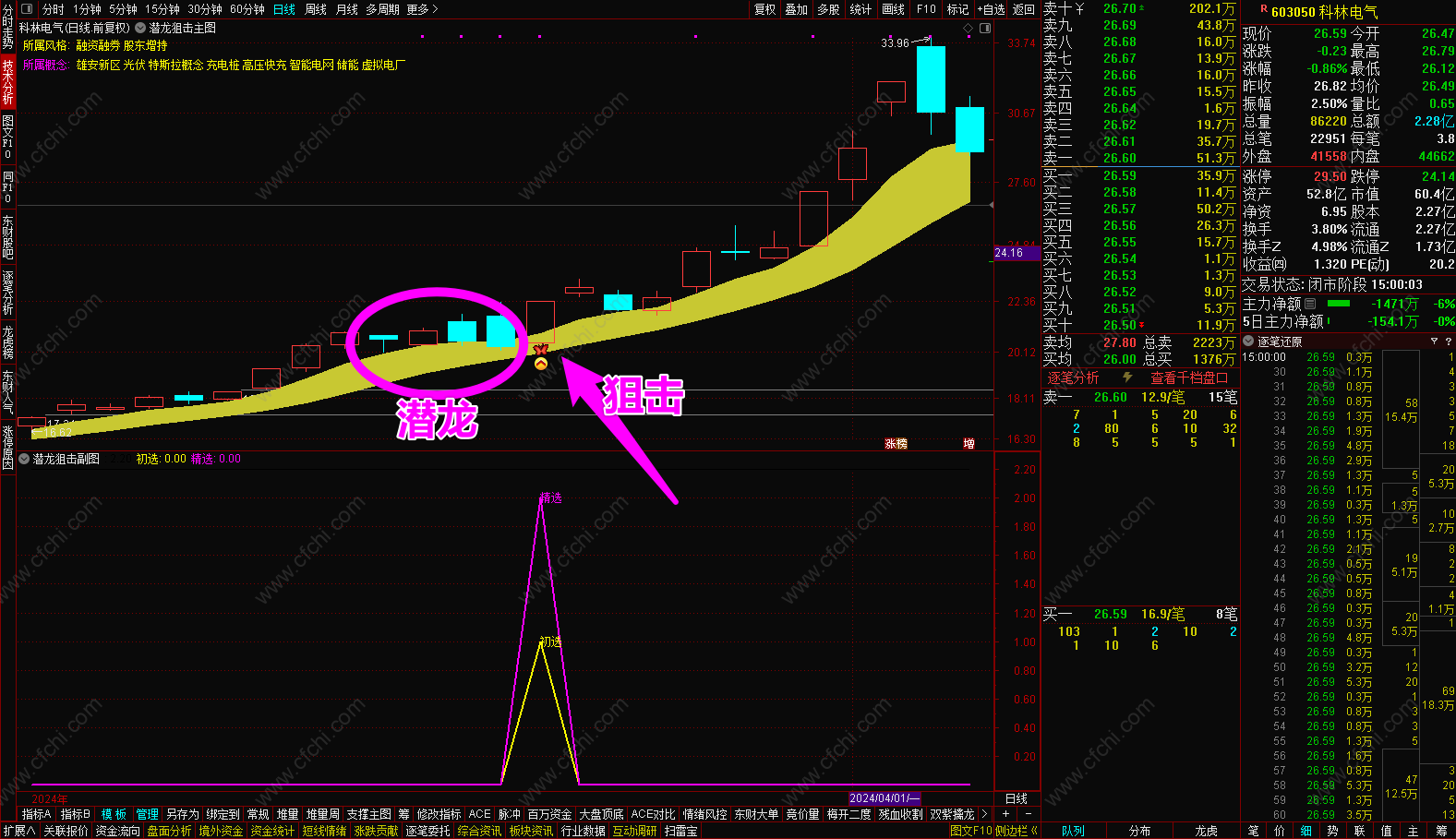Select the 队列 tab in the right panel

(1073, 831)
